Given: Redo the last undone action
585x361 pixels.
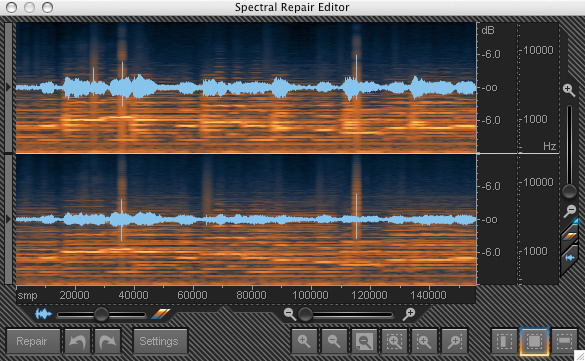Looking at the screenshot, I should tap(107, 341).
